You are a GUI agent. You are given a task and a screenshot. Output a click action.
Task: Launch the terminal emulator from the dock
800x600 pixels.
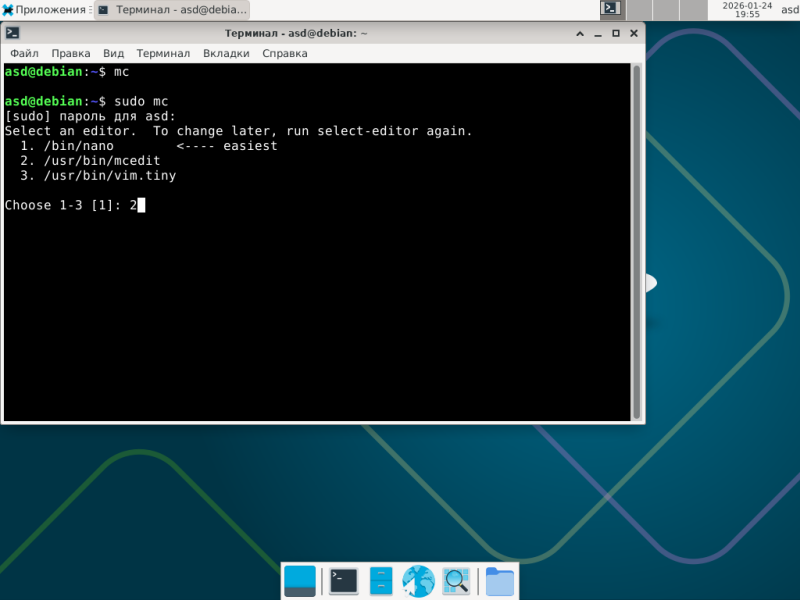[x=343, y=581]
